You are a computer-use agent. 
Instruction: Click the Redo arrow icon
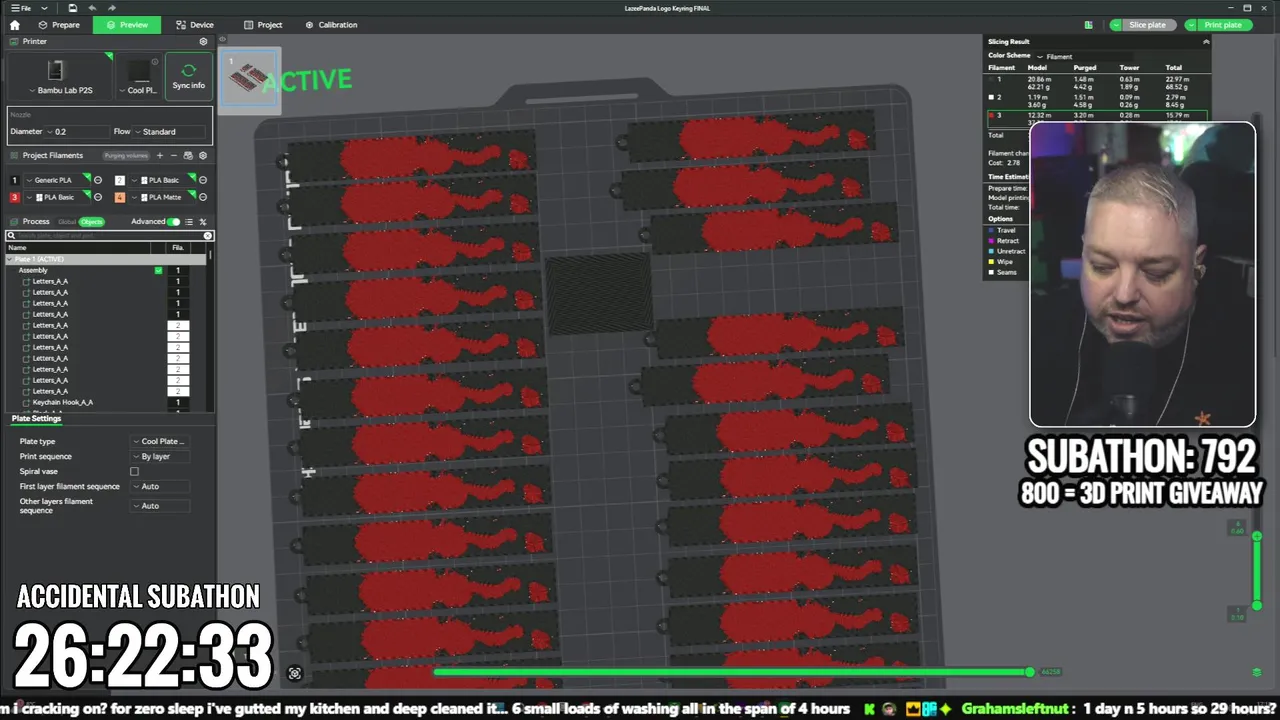point(111,8)
